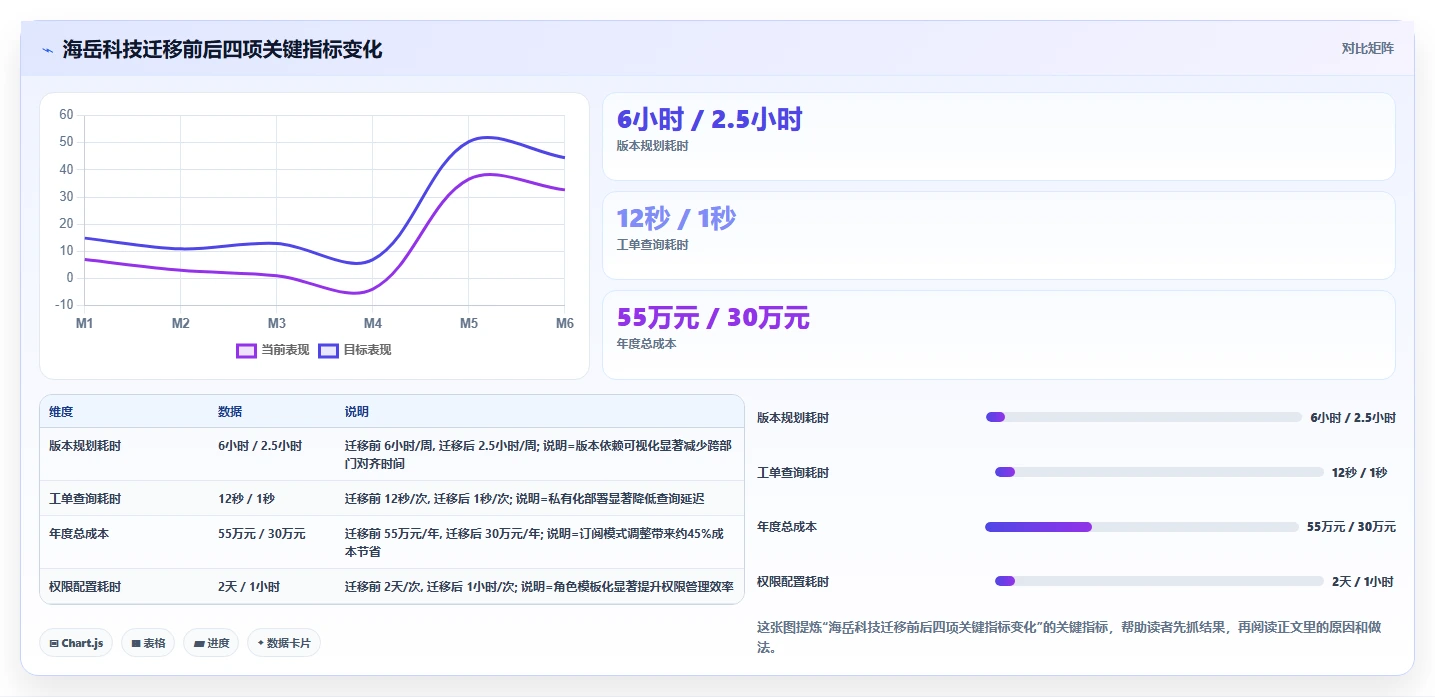Click the 工单查询耗时 progress bar
1435x697 pixels.
pos(1159,472)
